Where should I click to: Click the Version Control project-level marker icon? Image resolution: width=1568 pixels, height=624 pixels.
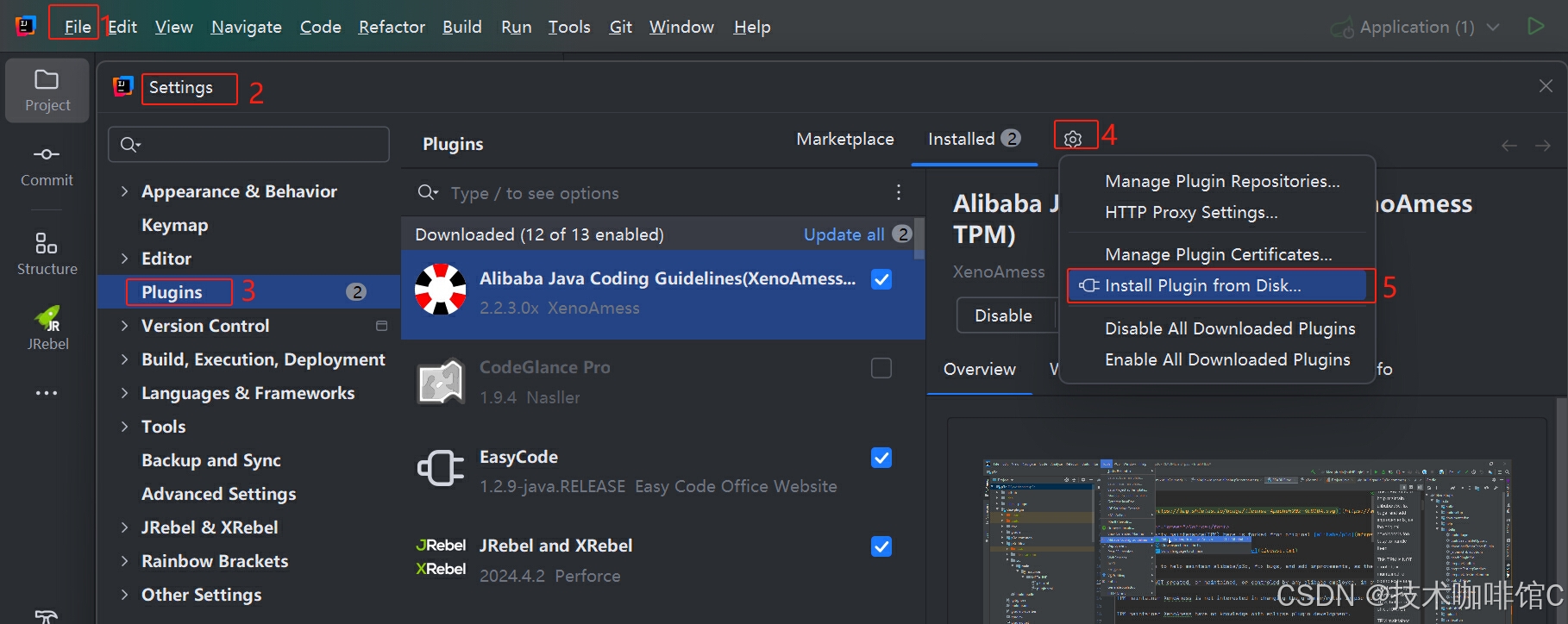[x=381, y=326]
